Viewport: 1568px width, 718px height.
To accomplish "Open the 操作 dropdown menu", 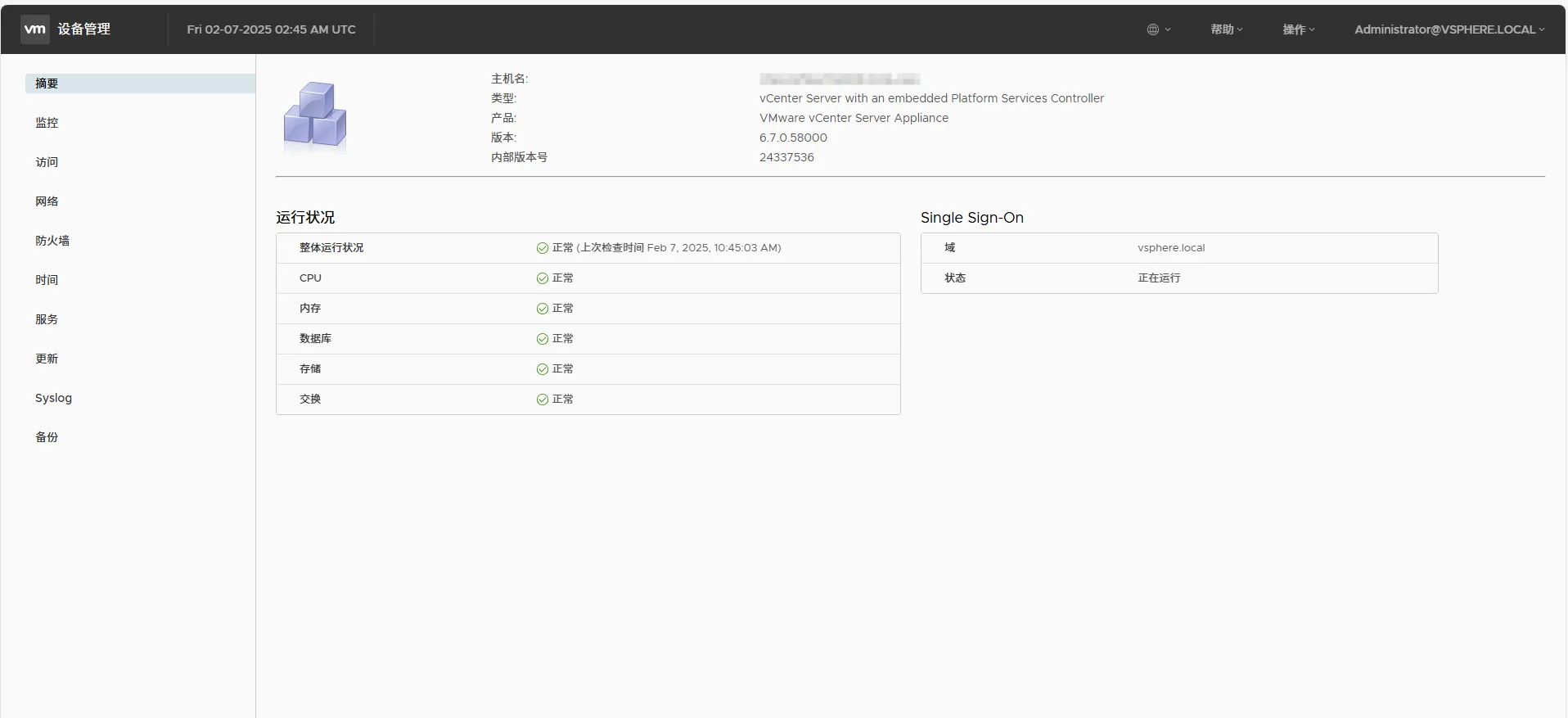I will point(1298,29).
